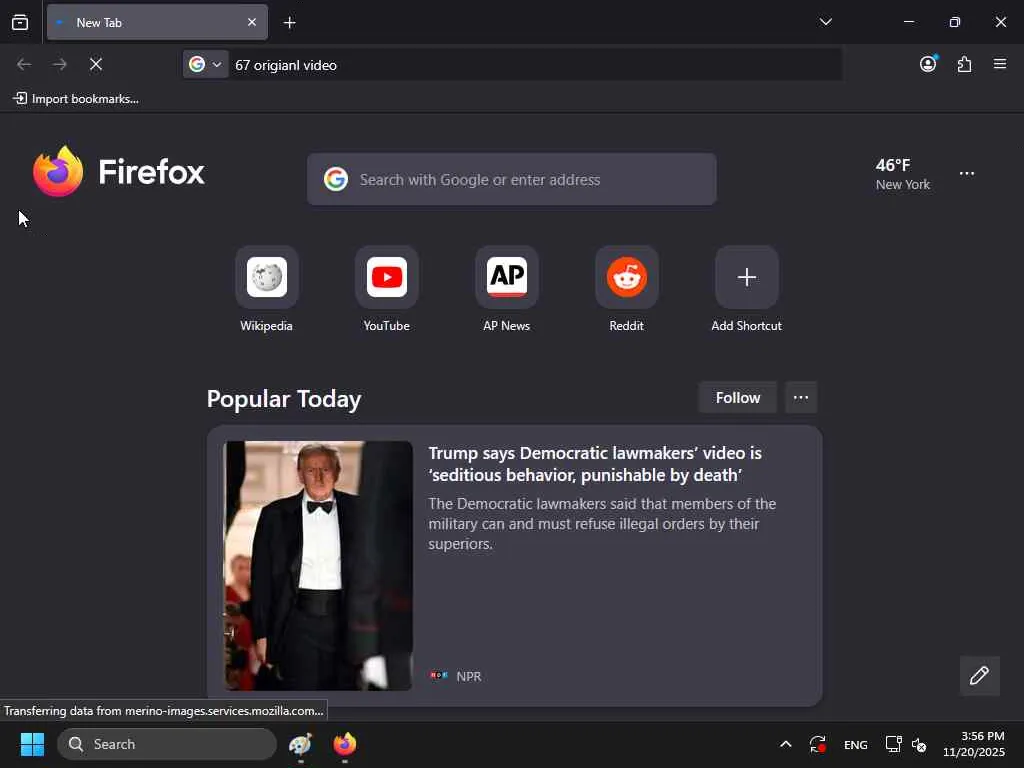Click the Follow button for Popular Today
The image size is (1024, 768).
click(738, 398)
